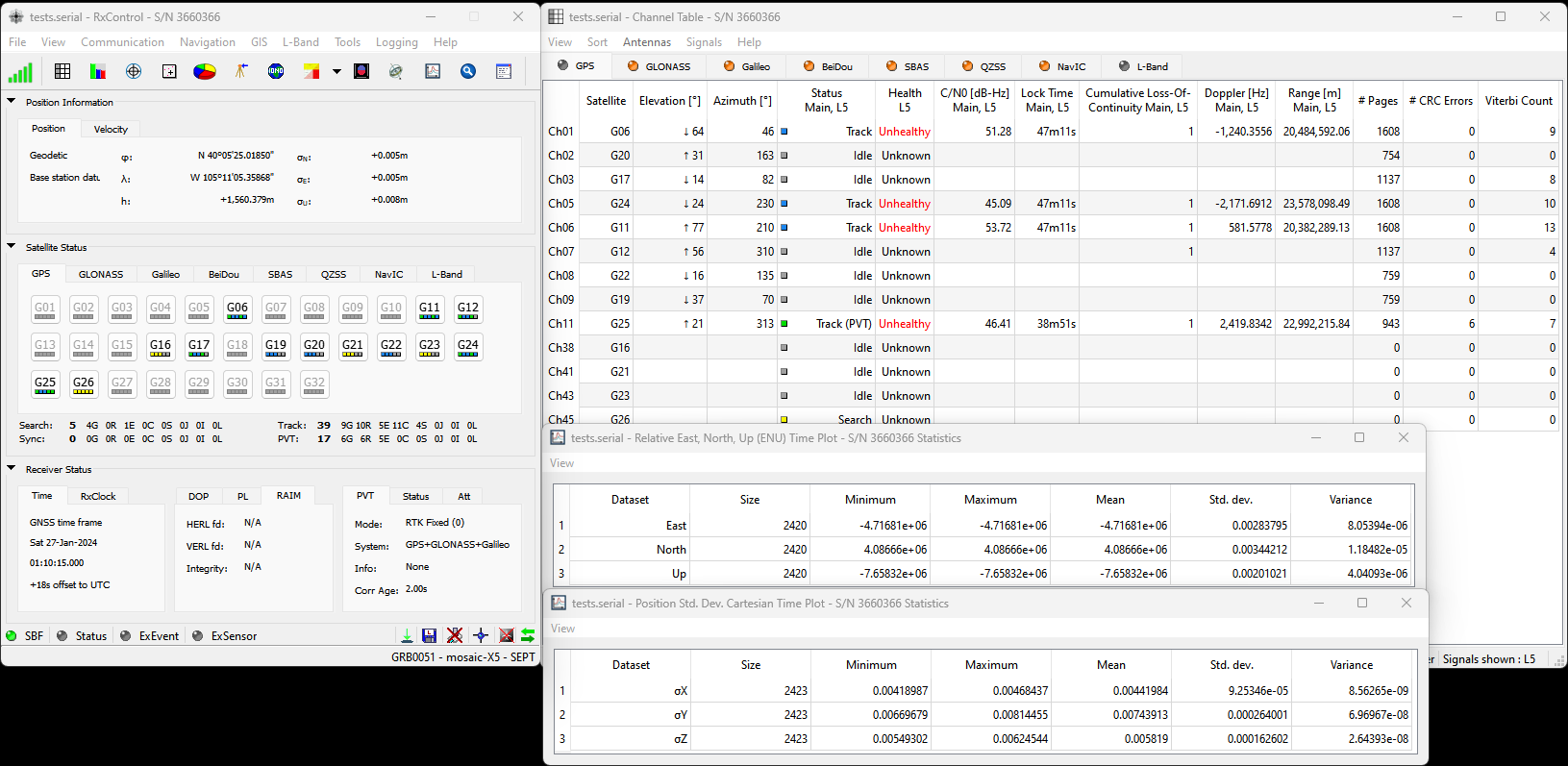Image resolution: width=1568 pixels, height=766 pixels.
Task: Select the QZSS tab in Channel Table
Action: click(983, 66)
